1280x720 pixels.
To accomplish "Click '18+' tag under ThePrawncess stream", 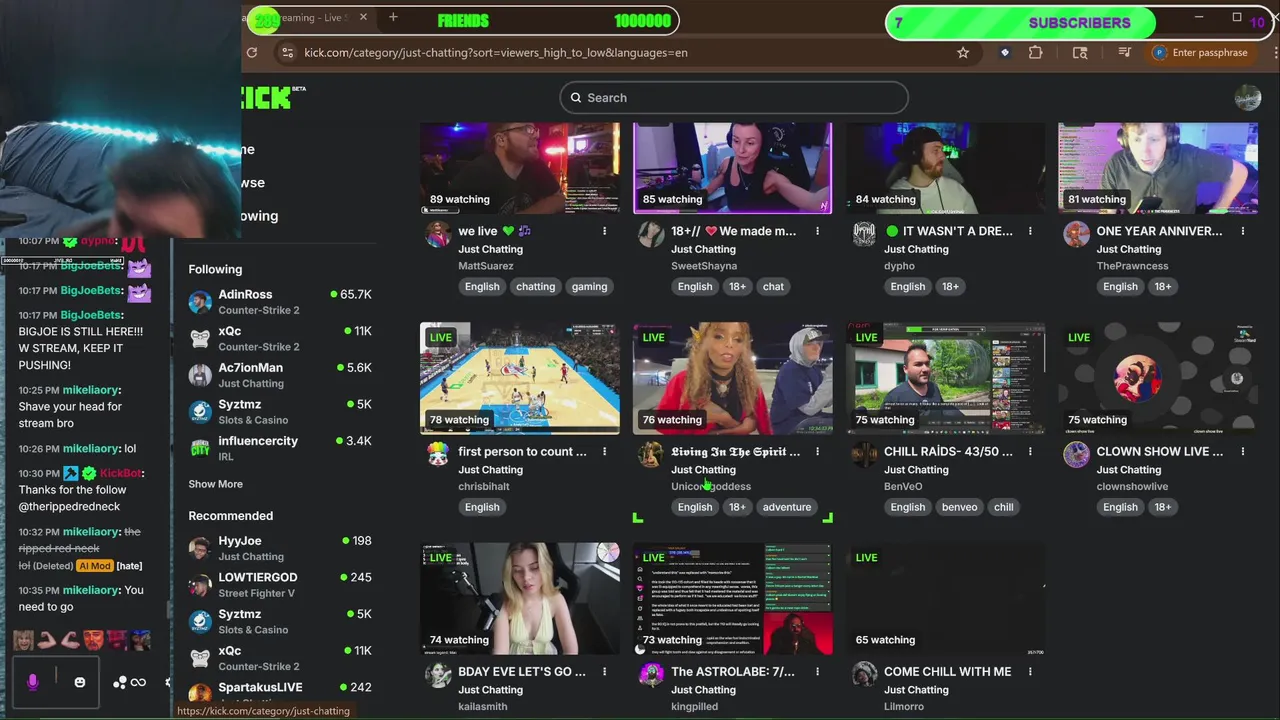I will (x=1162, y=286).
